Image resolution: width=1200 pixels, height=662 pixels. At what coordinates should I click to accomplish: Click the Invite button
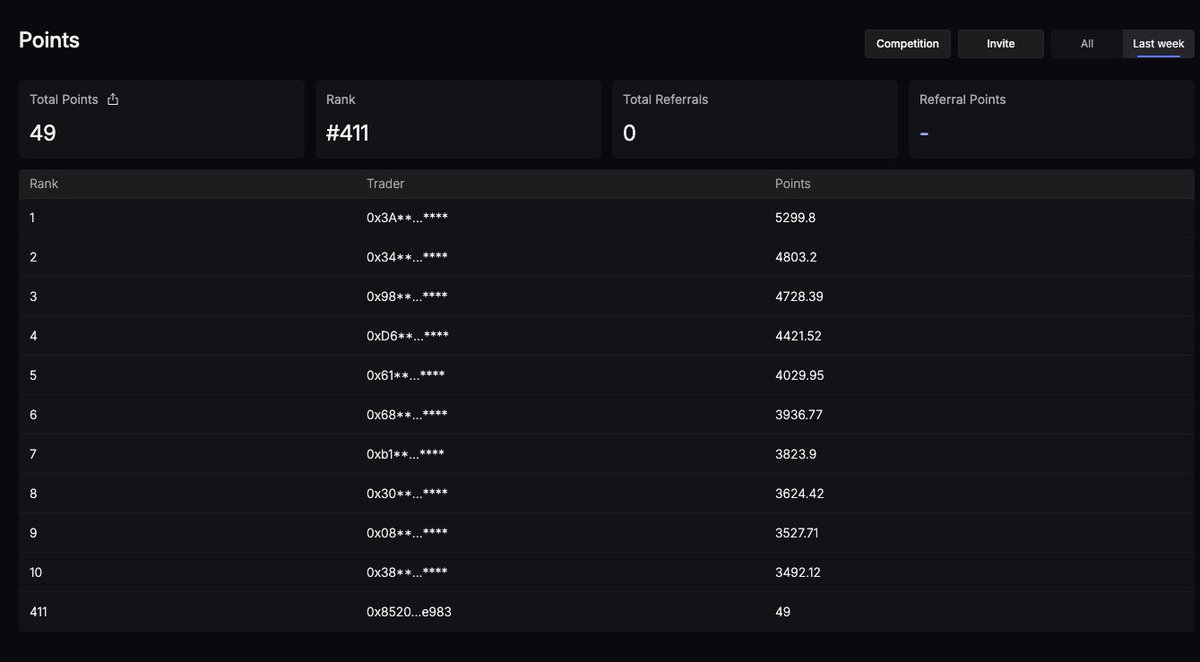[1001, 44]
